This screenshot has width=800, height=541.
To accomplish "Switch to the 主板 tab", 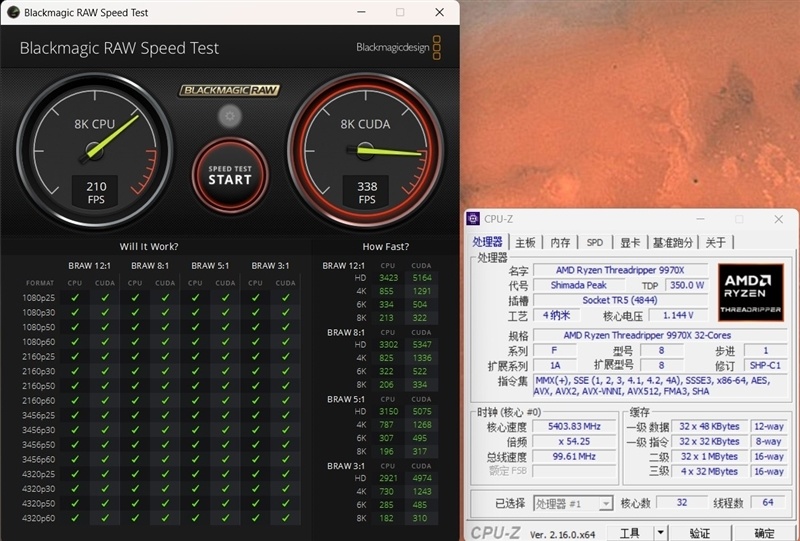I will [x=525, y=242].
